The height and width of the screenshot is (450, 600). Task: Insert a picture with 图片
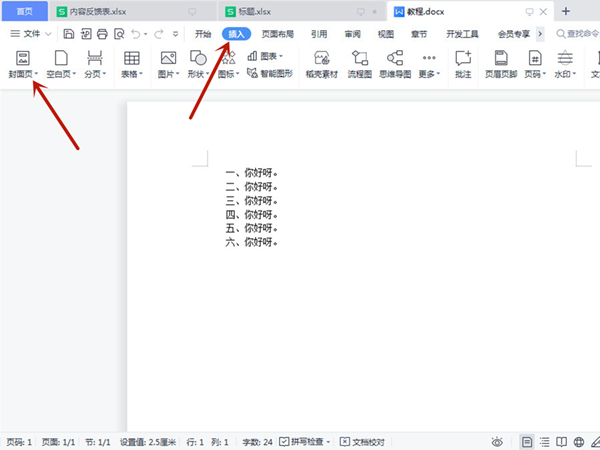[x=168, y=64]
